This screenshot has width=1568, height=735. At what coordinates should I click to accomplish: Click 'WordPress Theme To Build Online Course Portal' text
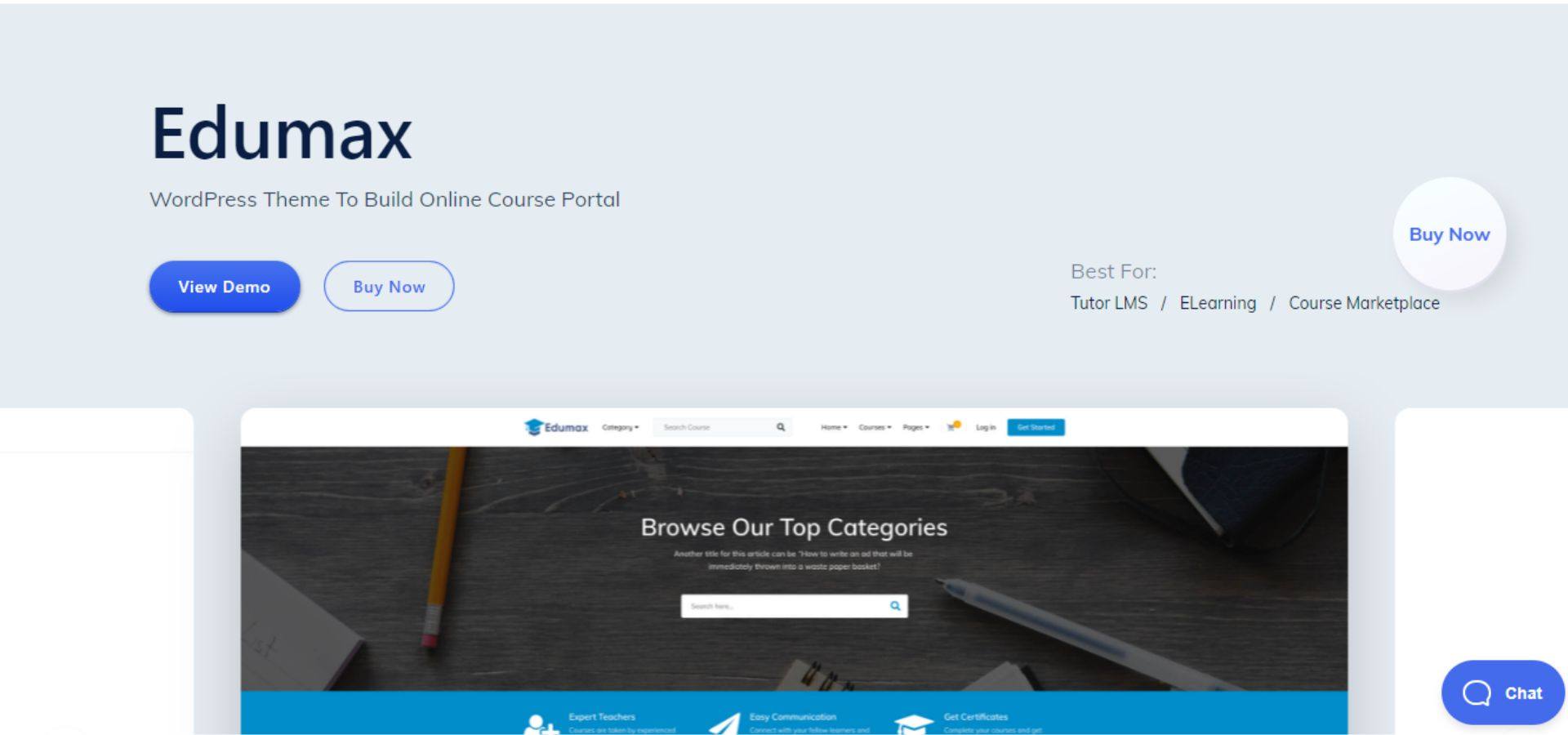[x=385, y=200]
